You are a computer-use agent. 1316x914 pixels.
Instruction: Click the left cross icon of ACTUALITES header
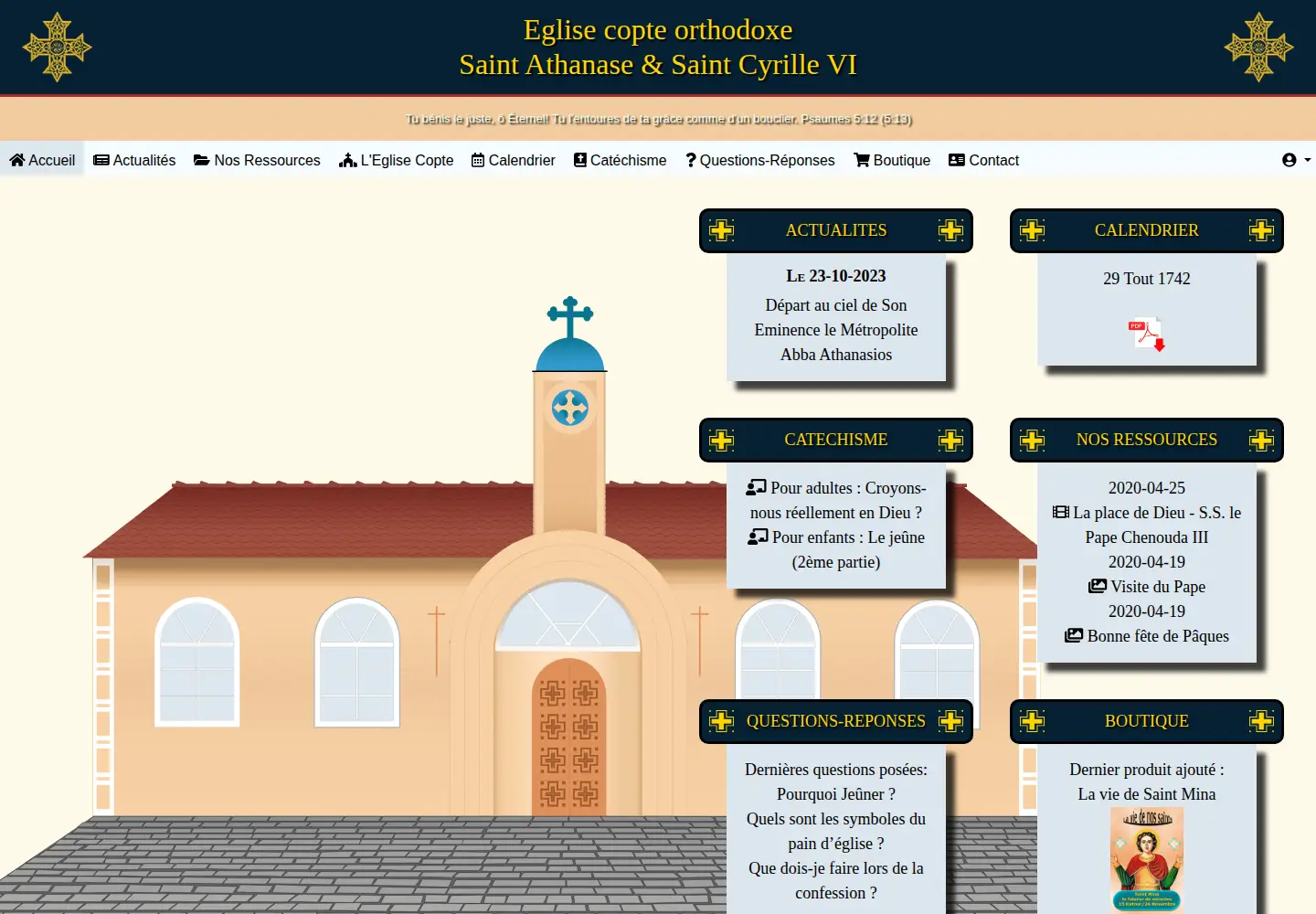(x=722, y=230)
